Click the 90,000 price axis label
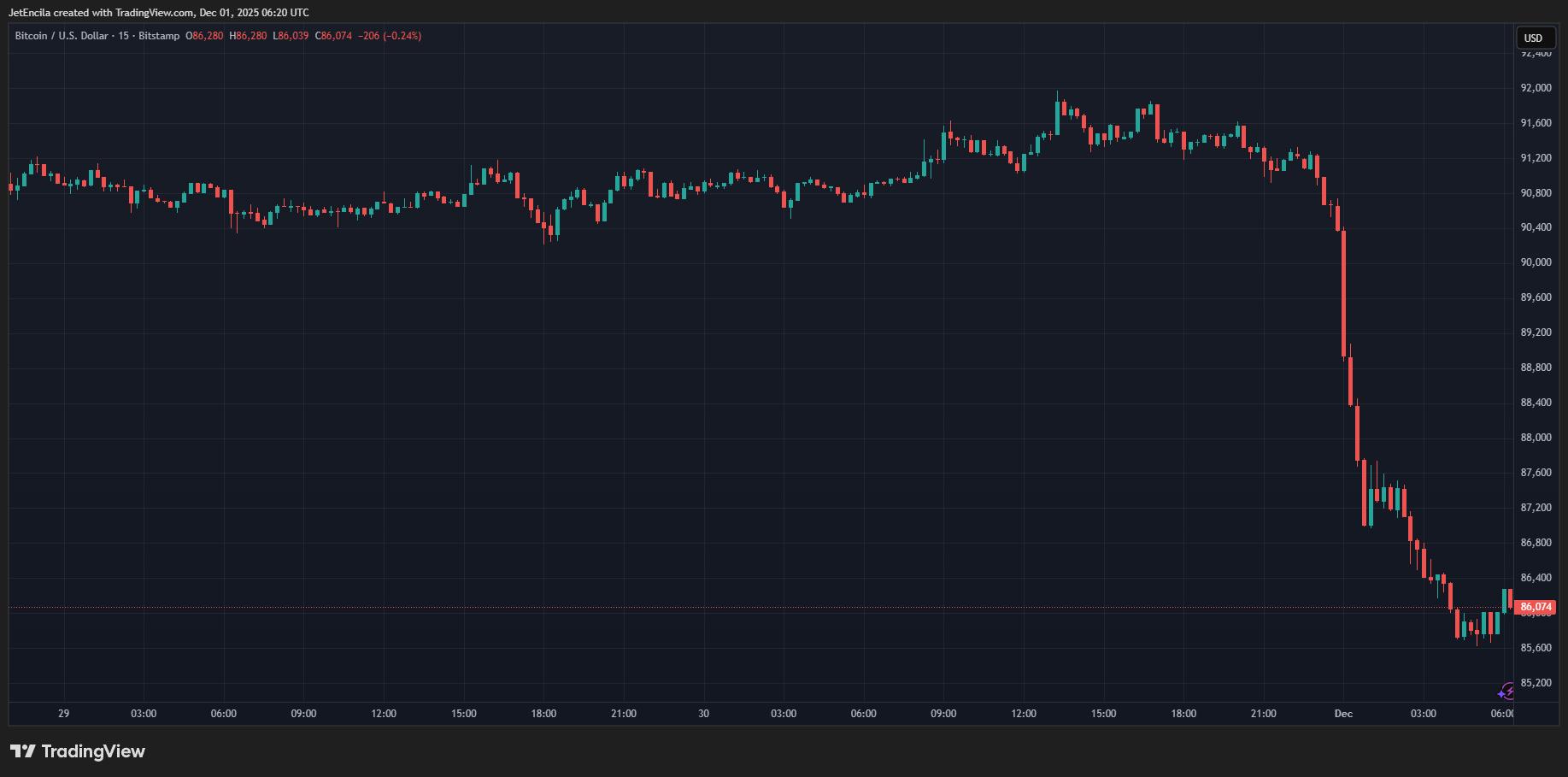 coord(1535,262)
